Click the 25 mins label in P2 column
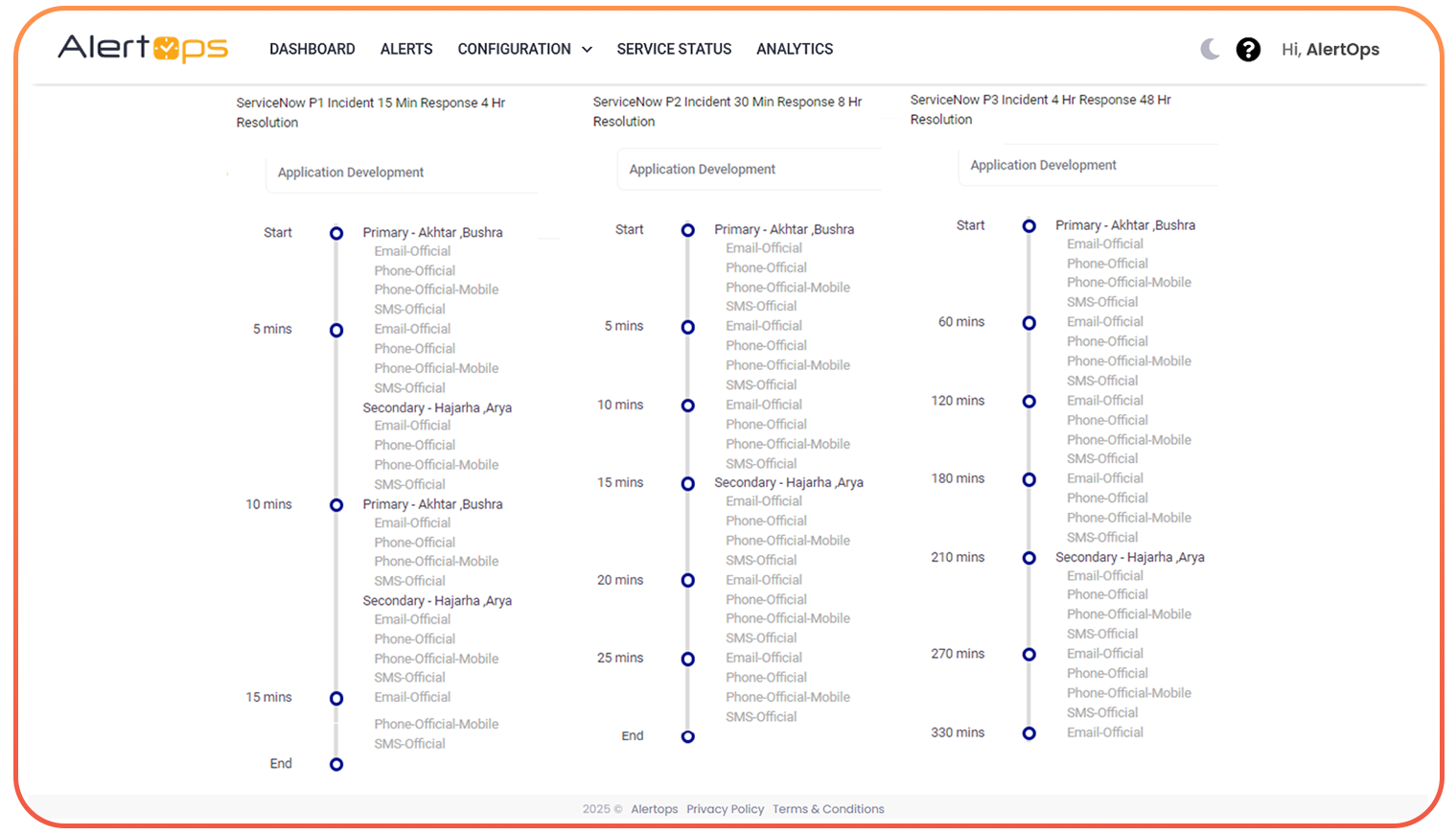The height and width of the screenshot is (835, 1456). click(x=620, y=658)
